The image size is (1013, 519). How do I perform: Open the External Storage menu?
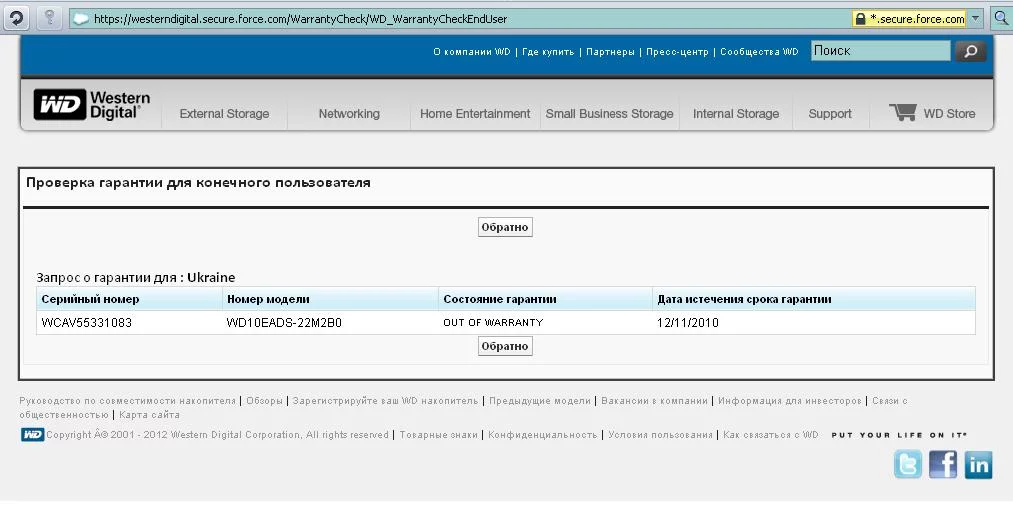pyautogui.click(x=224, y=114)
